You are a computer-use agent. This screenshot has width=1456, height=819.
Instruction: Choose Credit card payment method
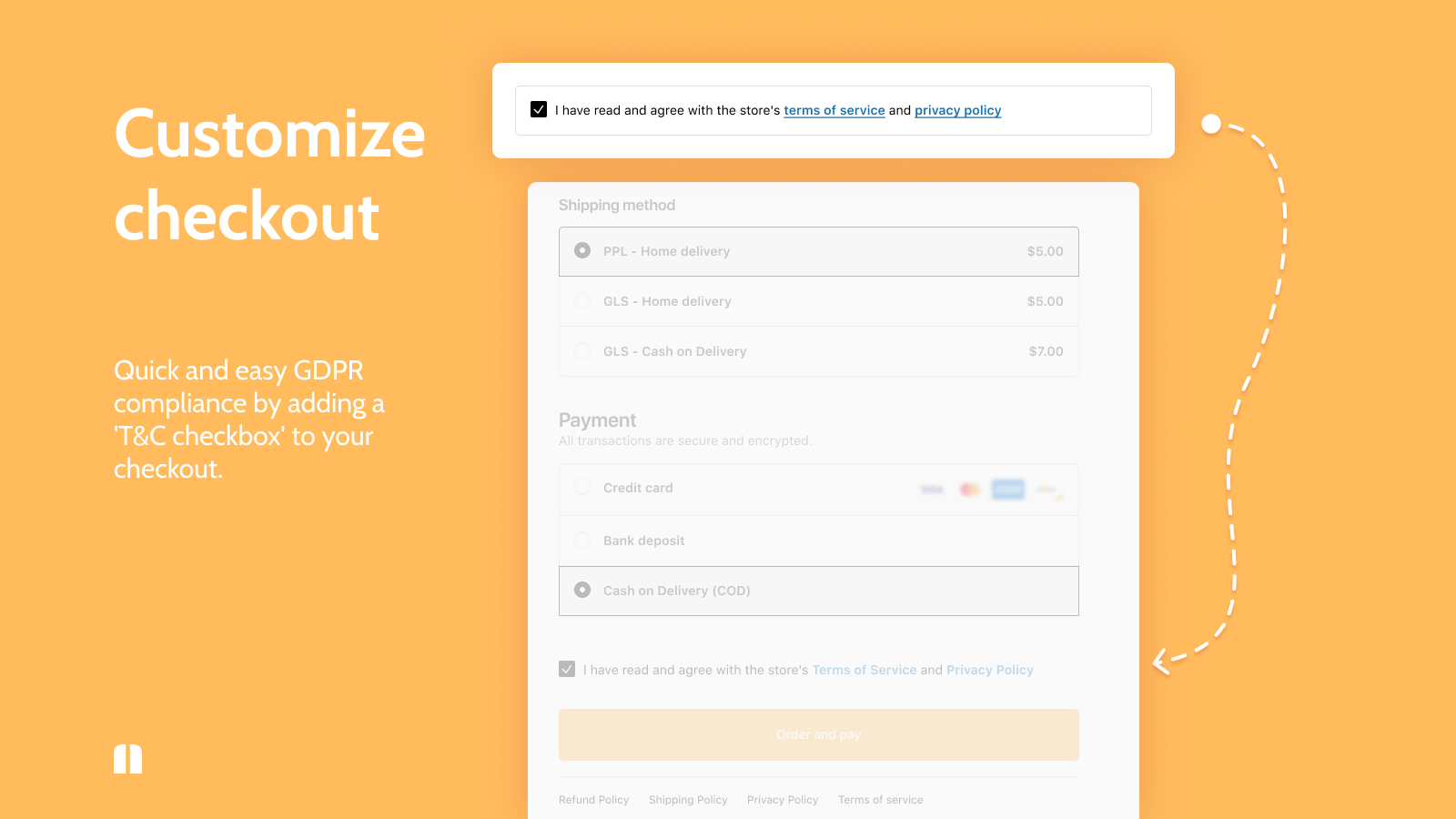click(582, 487)
